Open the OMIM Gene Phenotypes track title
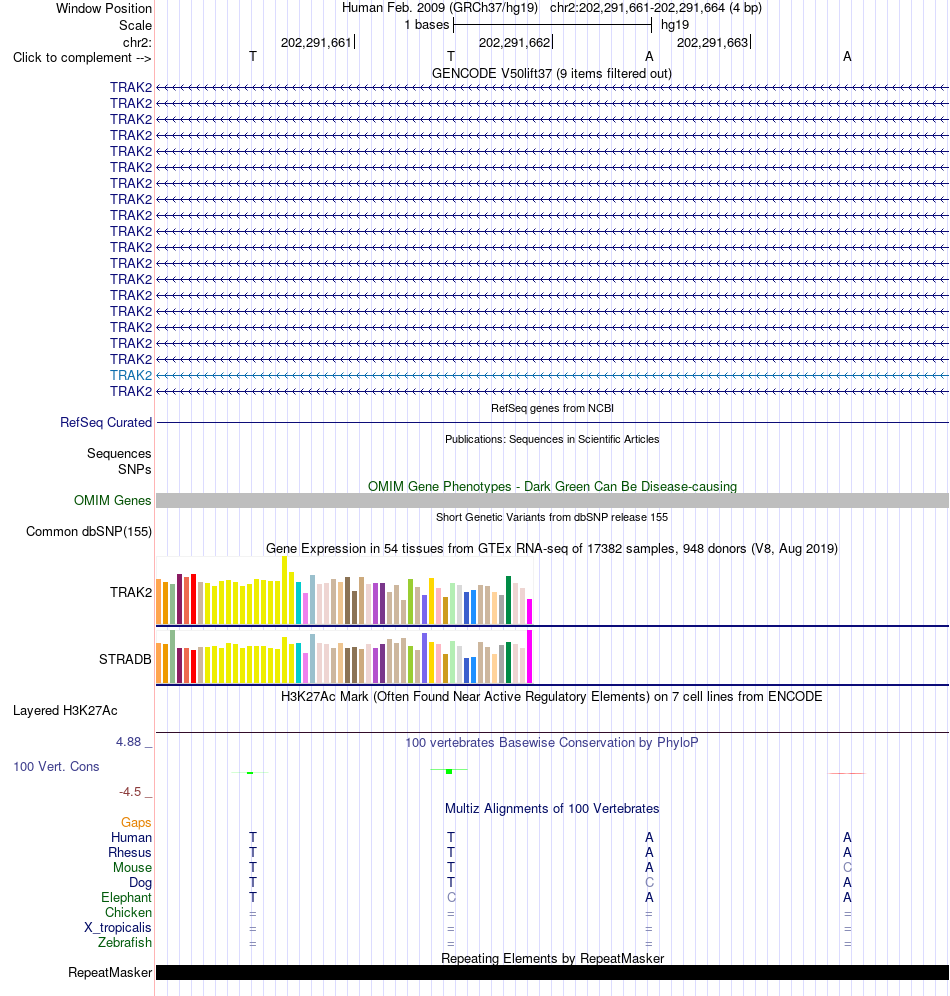Image resolution: width=950 pixels, height=996 pixels. 552,487
